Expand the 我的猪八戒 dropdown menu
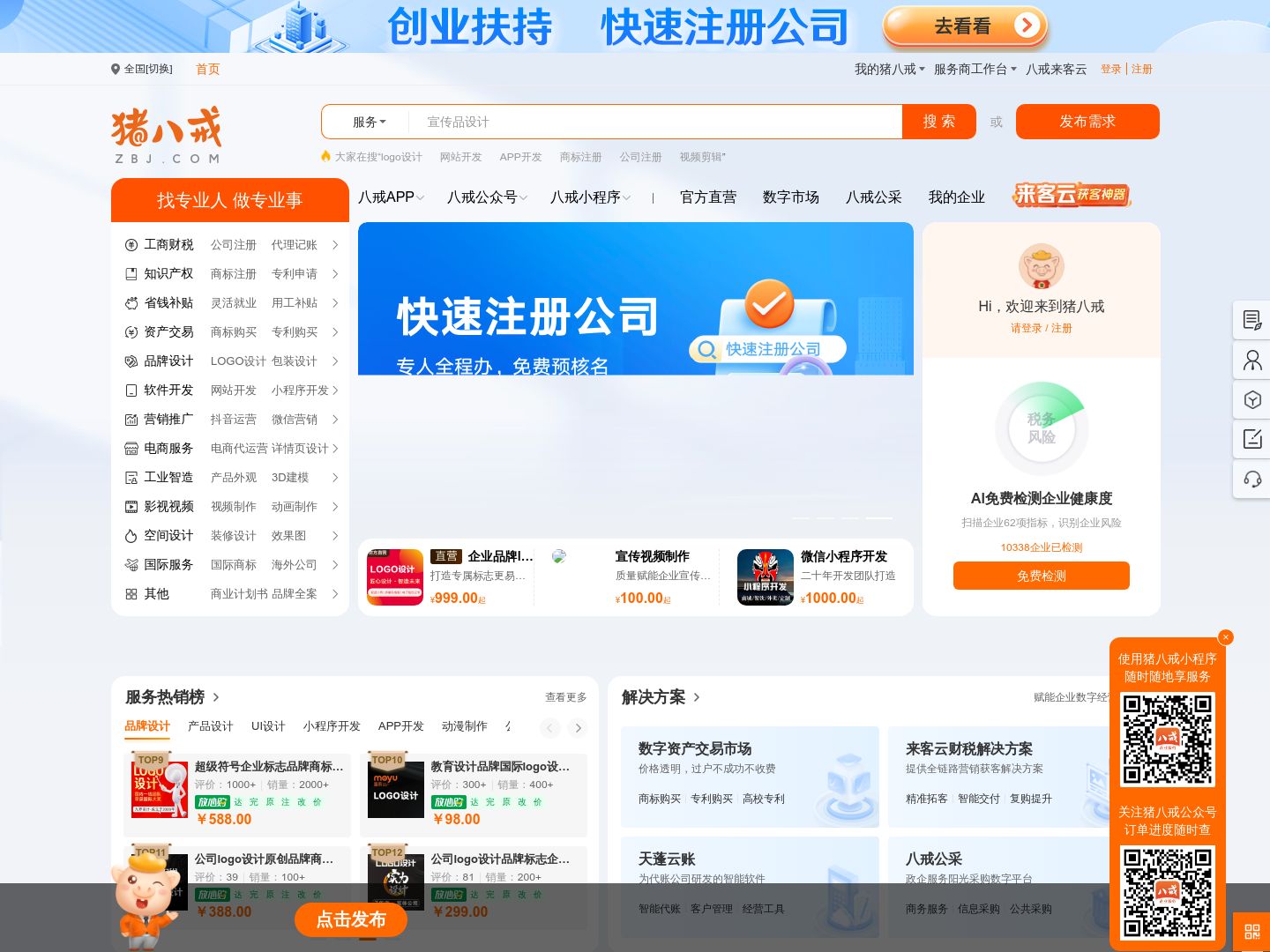Screen dimensions: 1270x952 pos(890,69)
